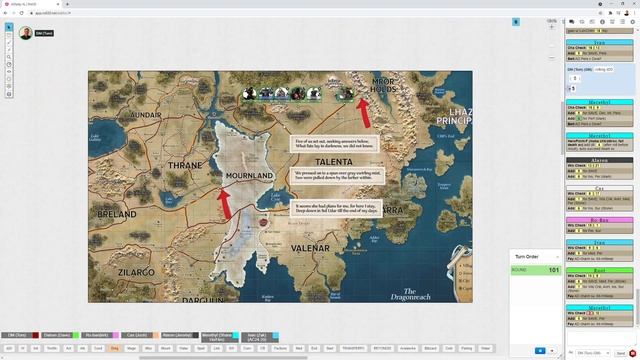The width and height of the screenshot is (640, 360).
Task: Zoom out with the minus button
Action: pyautogui.click(x=552, y=58)
